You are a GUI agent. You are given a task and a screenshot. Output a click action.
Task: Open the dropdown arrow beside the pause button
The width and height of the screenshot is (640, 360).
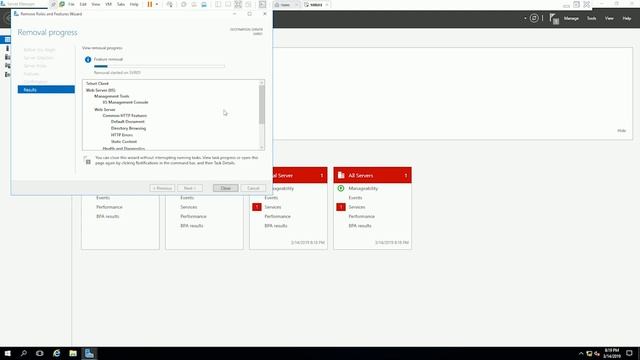click(x=157, y=4)
